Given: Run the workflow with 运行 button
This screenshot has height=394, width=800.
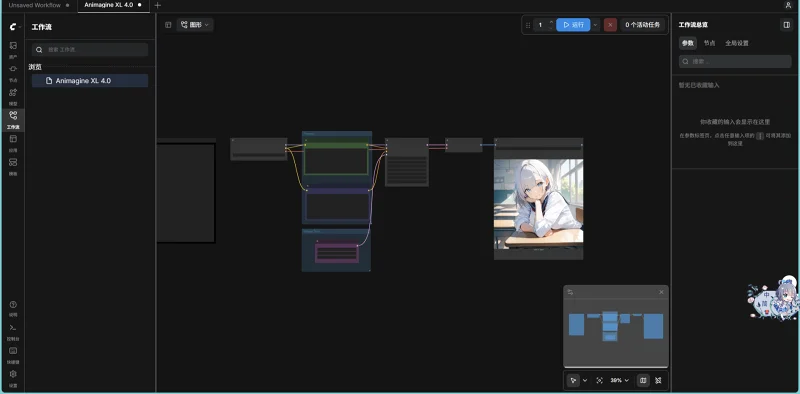Looking at the screenshot, I should [x=573, y=24].
